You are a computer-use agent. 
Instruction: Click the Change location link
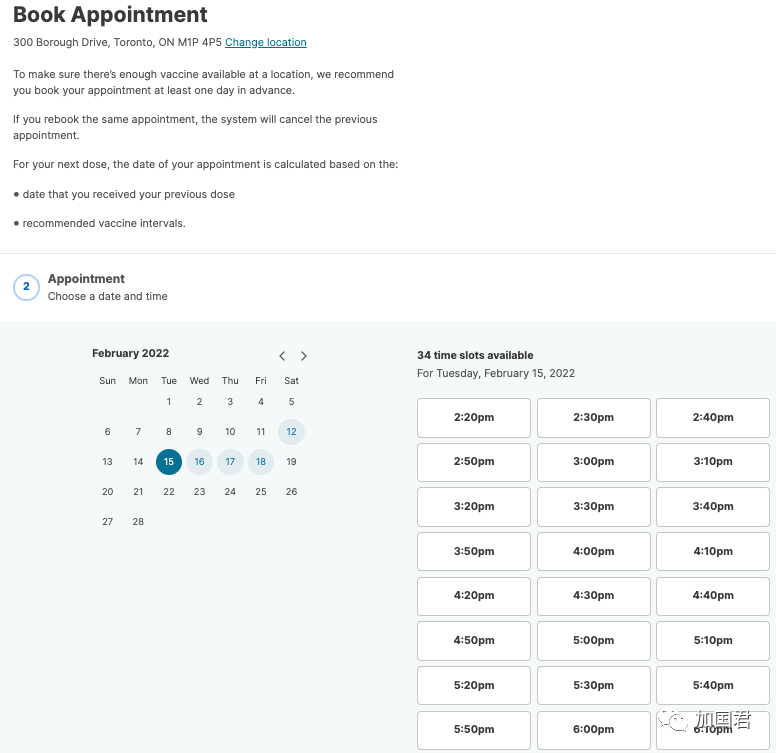[266, 43]
